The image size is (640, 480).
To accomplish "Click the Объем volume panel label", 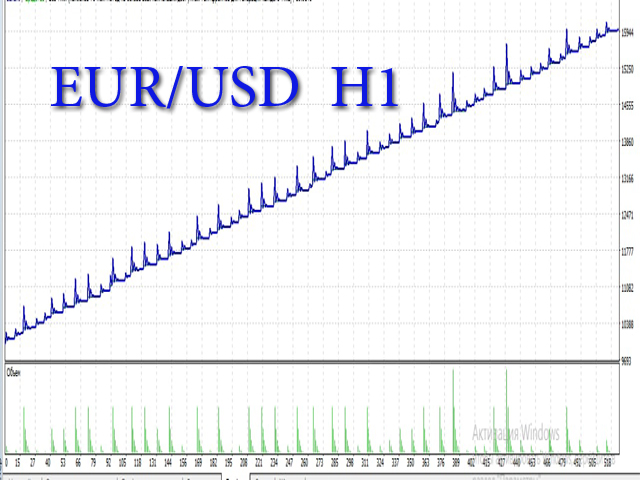I will click(x=14, y=373).
